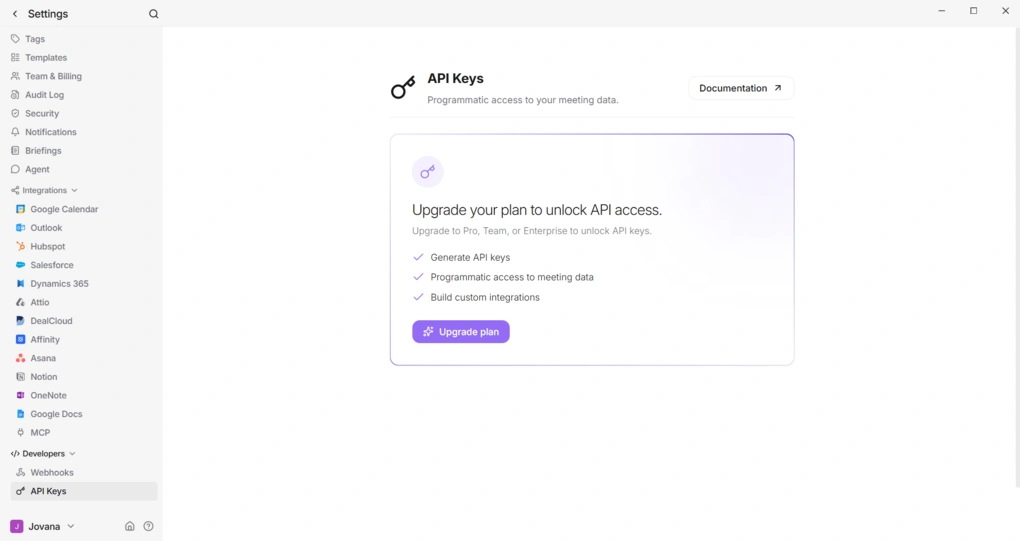This screenshot has width=1020, height=541.
Task: Open help via question mark icon
Action: [148, 526]
